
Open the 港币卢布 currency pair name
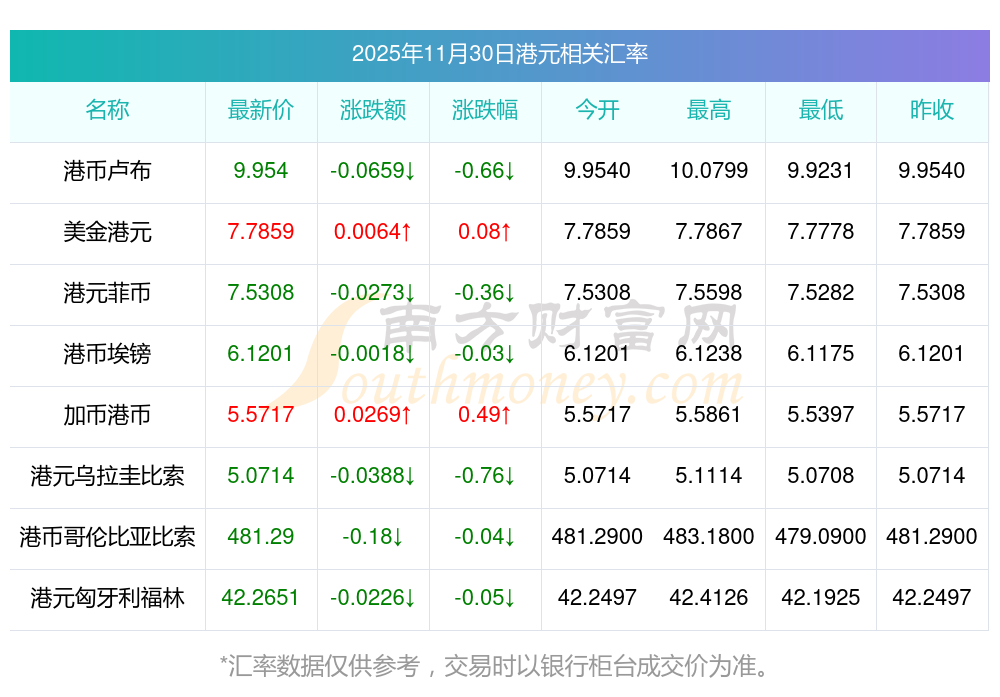tap(107, 171)
